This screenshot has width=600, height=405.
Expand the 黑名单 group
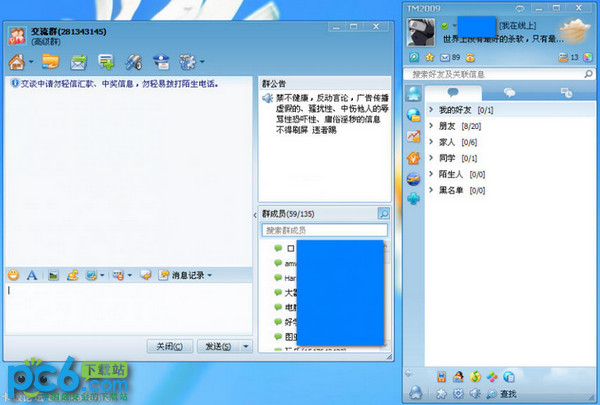coord(510,190)
